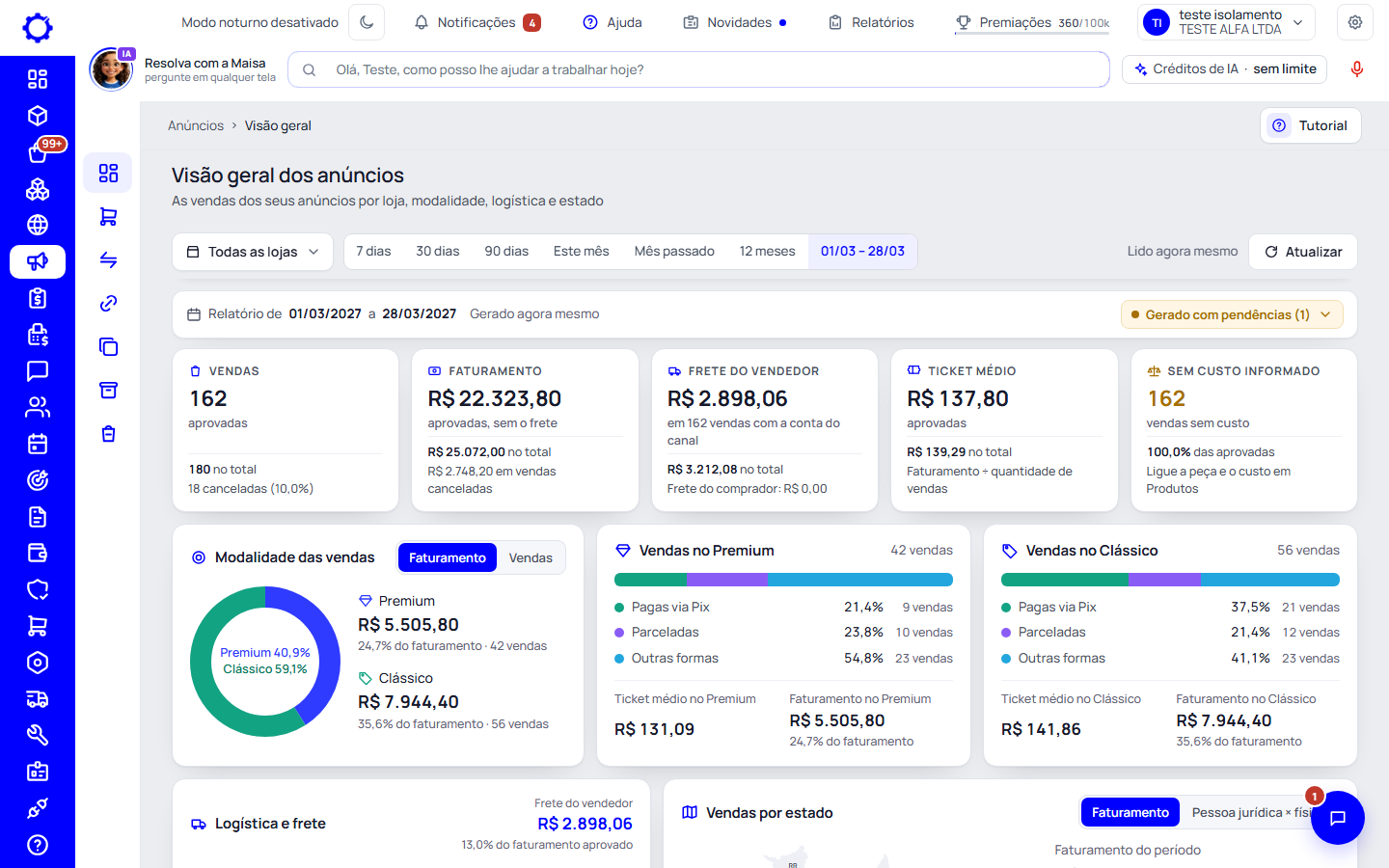Open settings gear icon

coord(1355,22)
